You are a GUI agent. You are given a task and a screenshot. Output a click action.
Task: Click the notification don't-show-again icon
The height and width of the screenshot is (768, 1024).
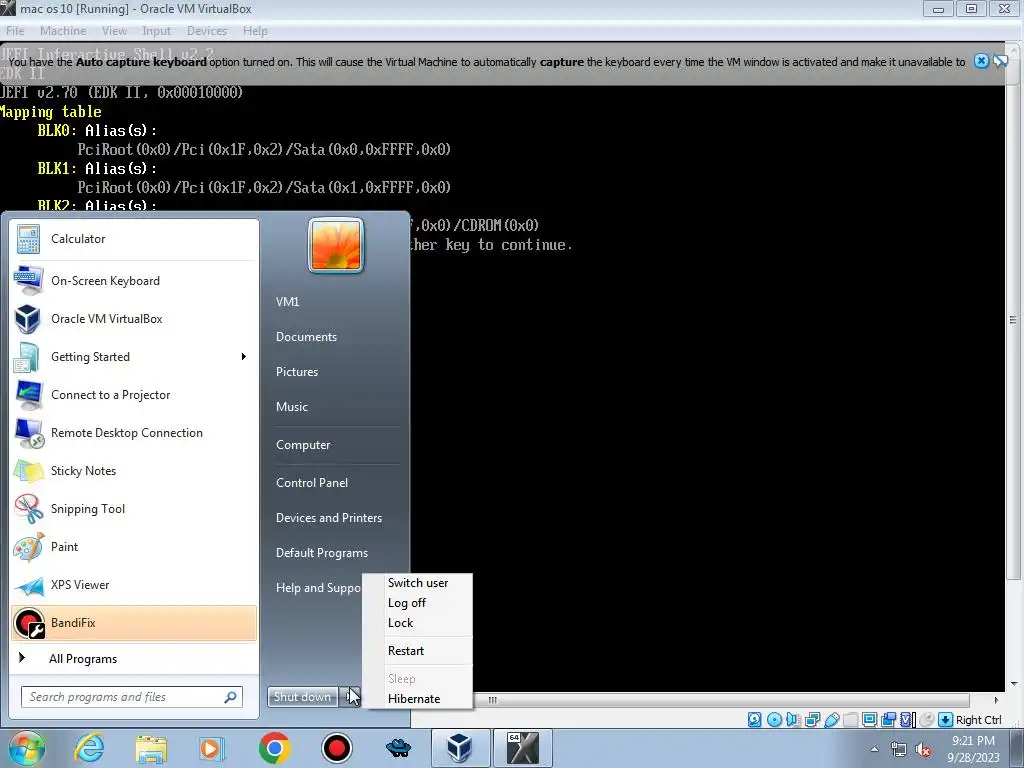coord(1000,61)
